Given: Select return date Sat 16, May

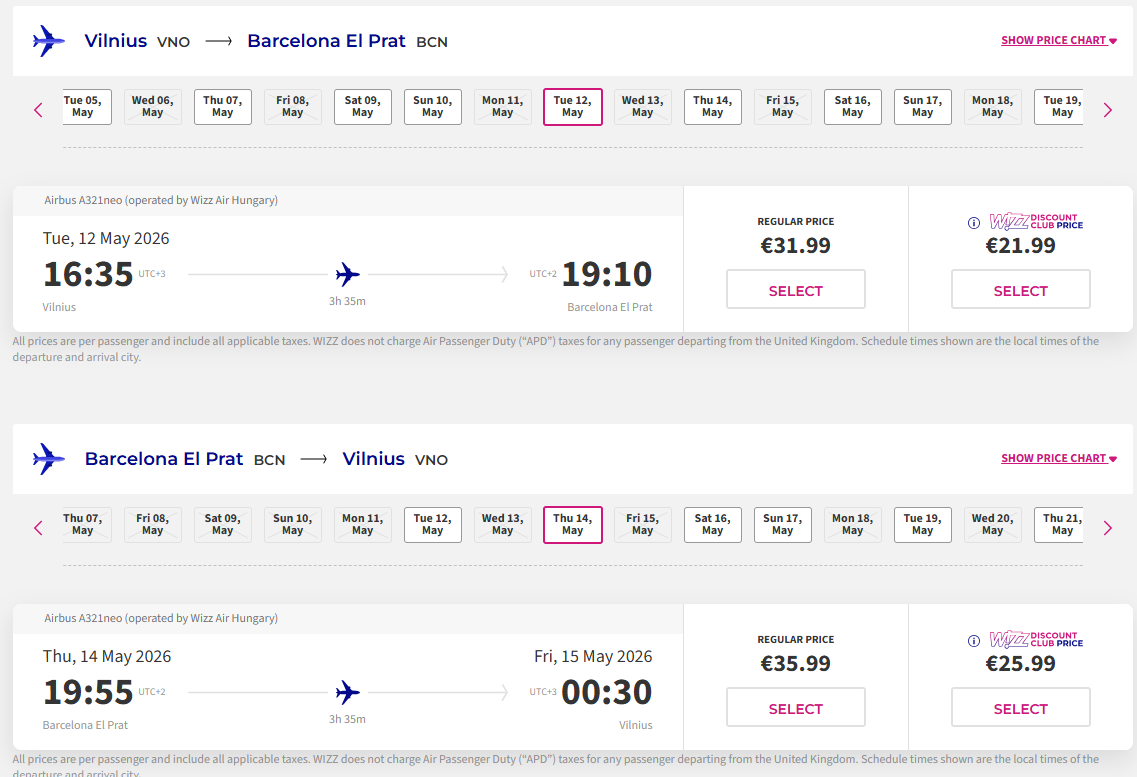Looking at the screenshot, I should [712, 525].
